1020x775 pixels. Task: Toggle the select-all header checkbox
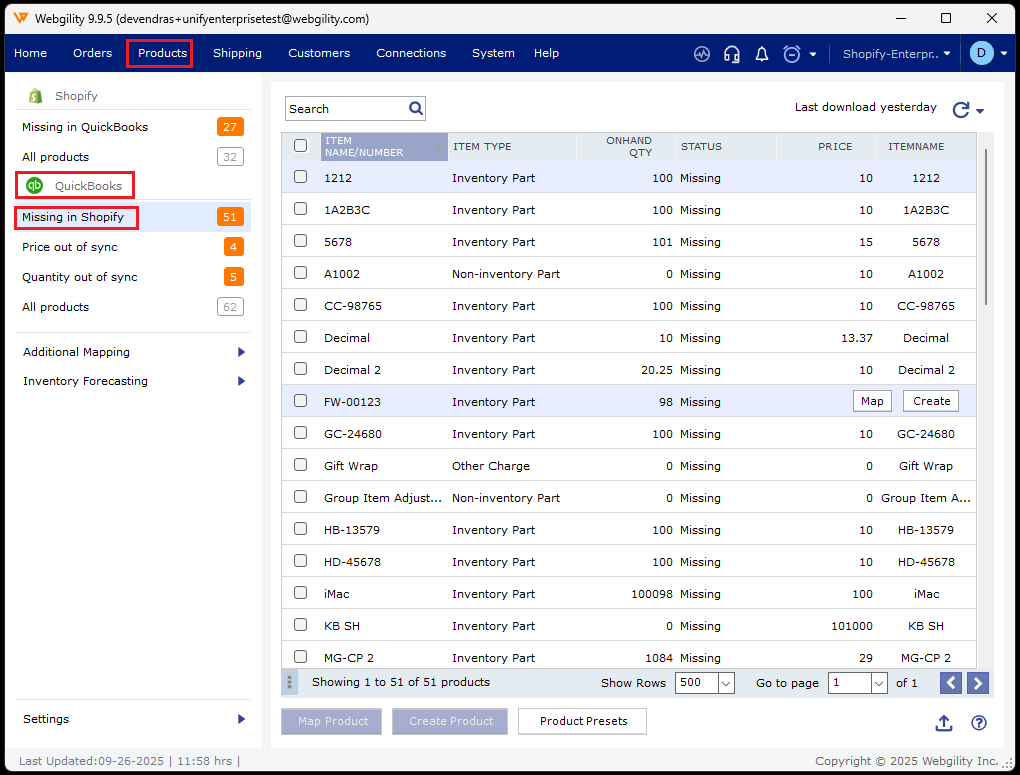[301, 146]
